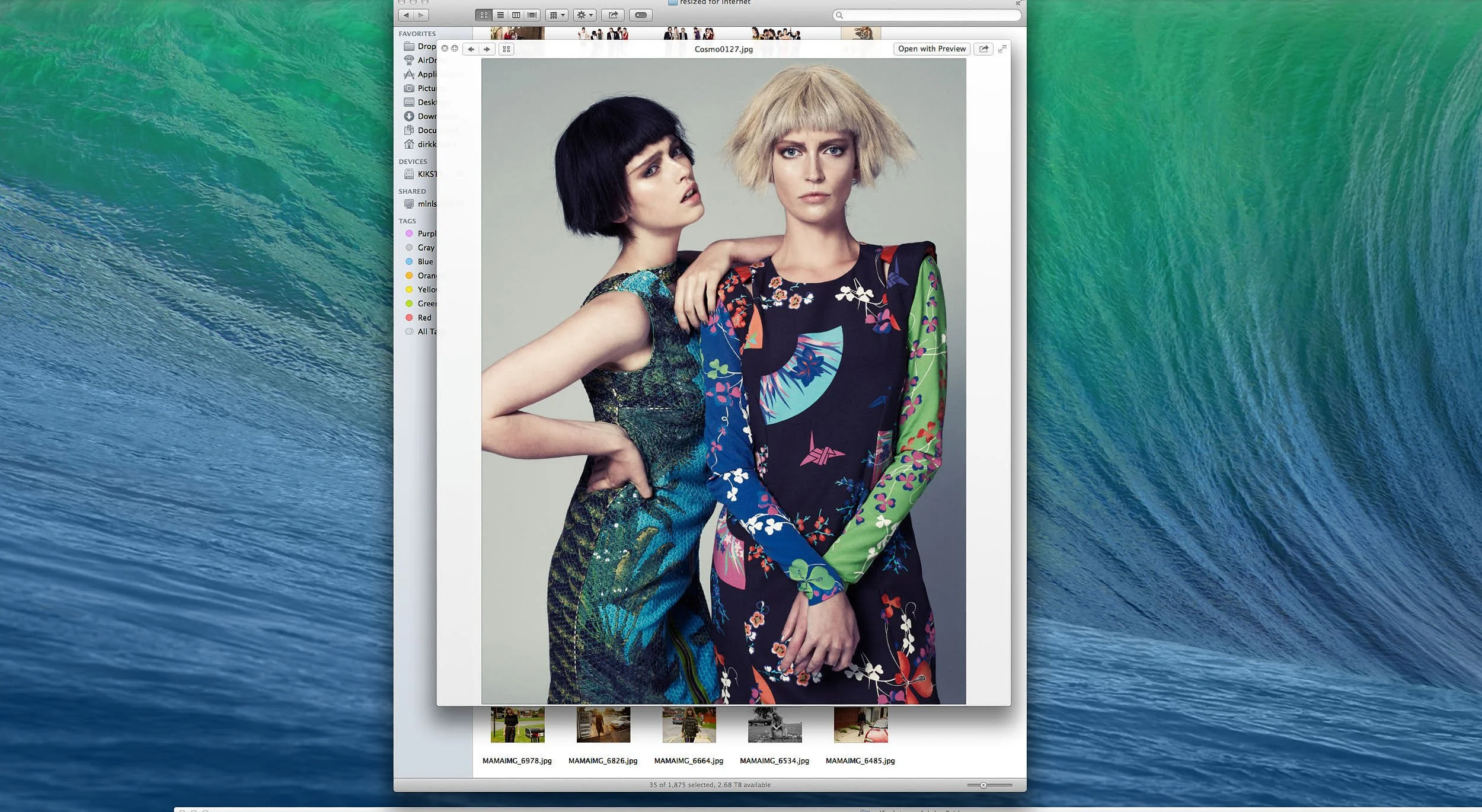Click the Quick Look share icon
The width and height of the screenshot is (1482, 812).
[983, 49]
